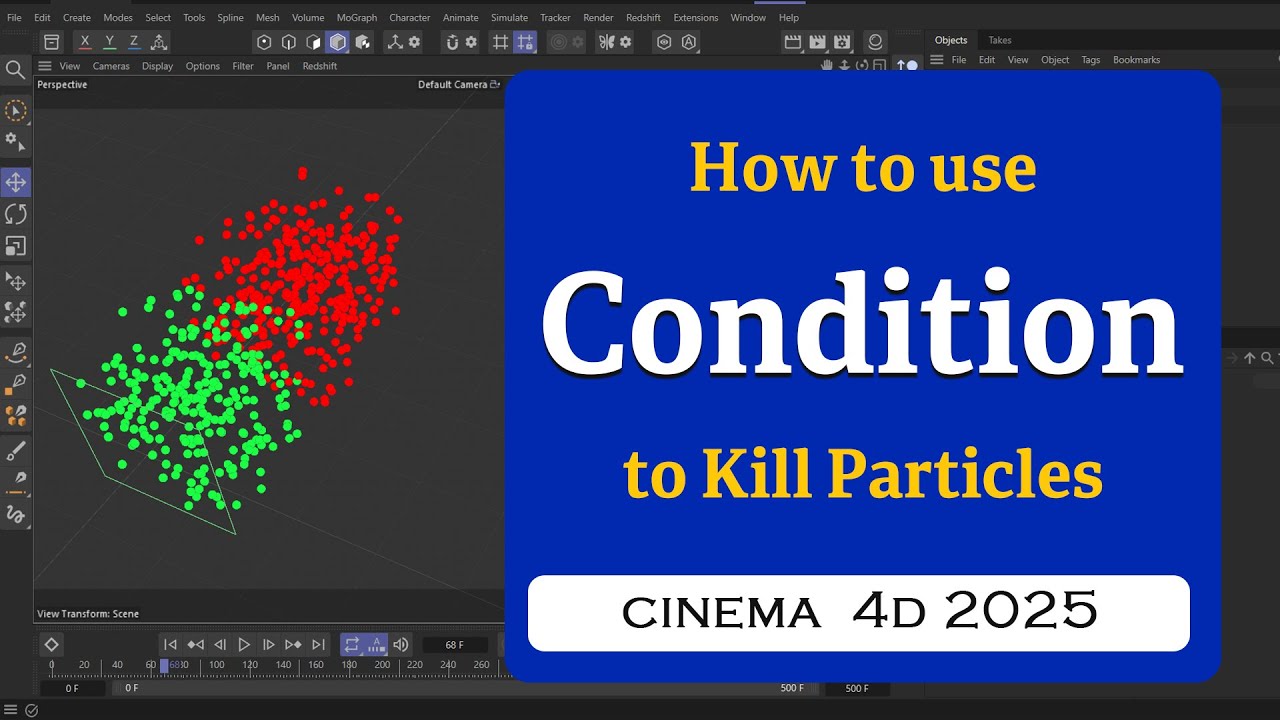Open Object Manager Bookmarks menu
The height and width of the screenshot is (720, 1280).
coord(1137,60)
